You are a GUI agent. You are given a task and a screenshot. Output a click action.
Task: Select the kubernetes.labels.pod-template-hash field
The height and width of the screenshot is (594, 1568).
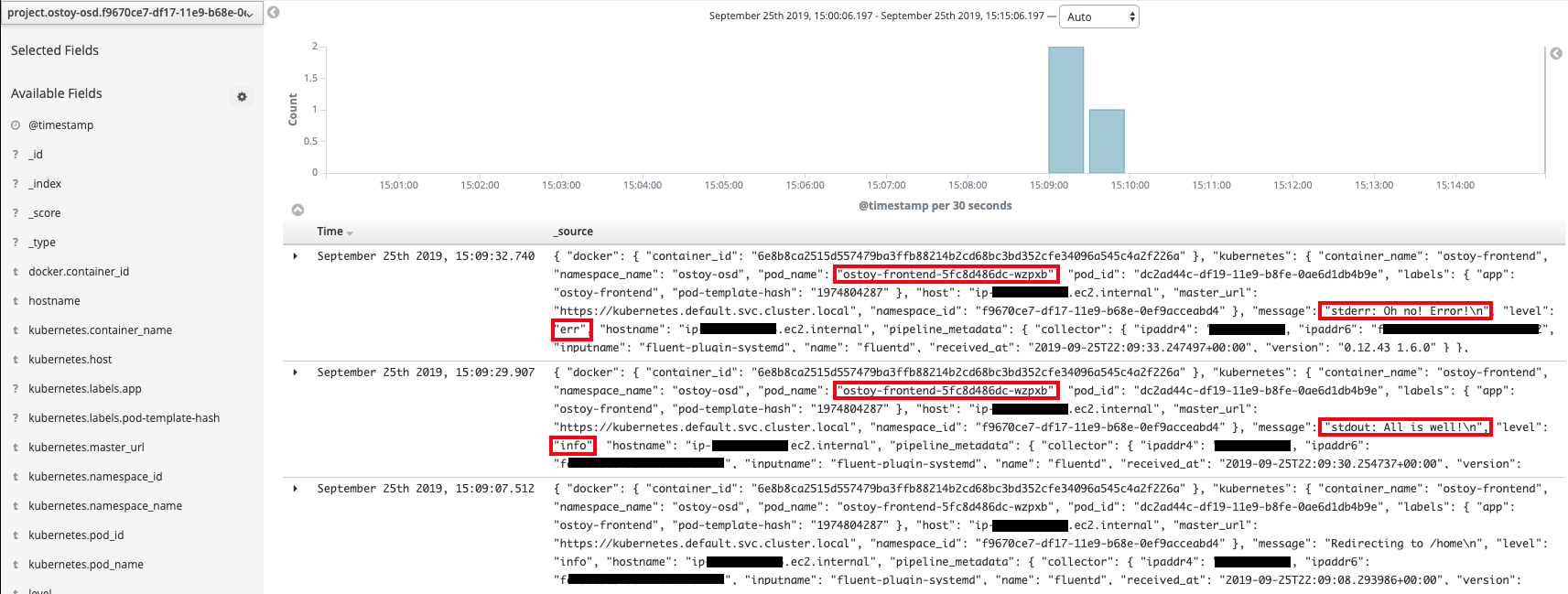124,418
